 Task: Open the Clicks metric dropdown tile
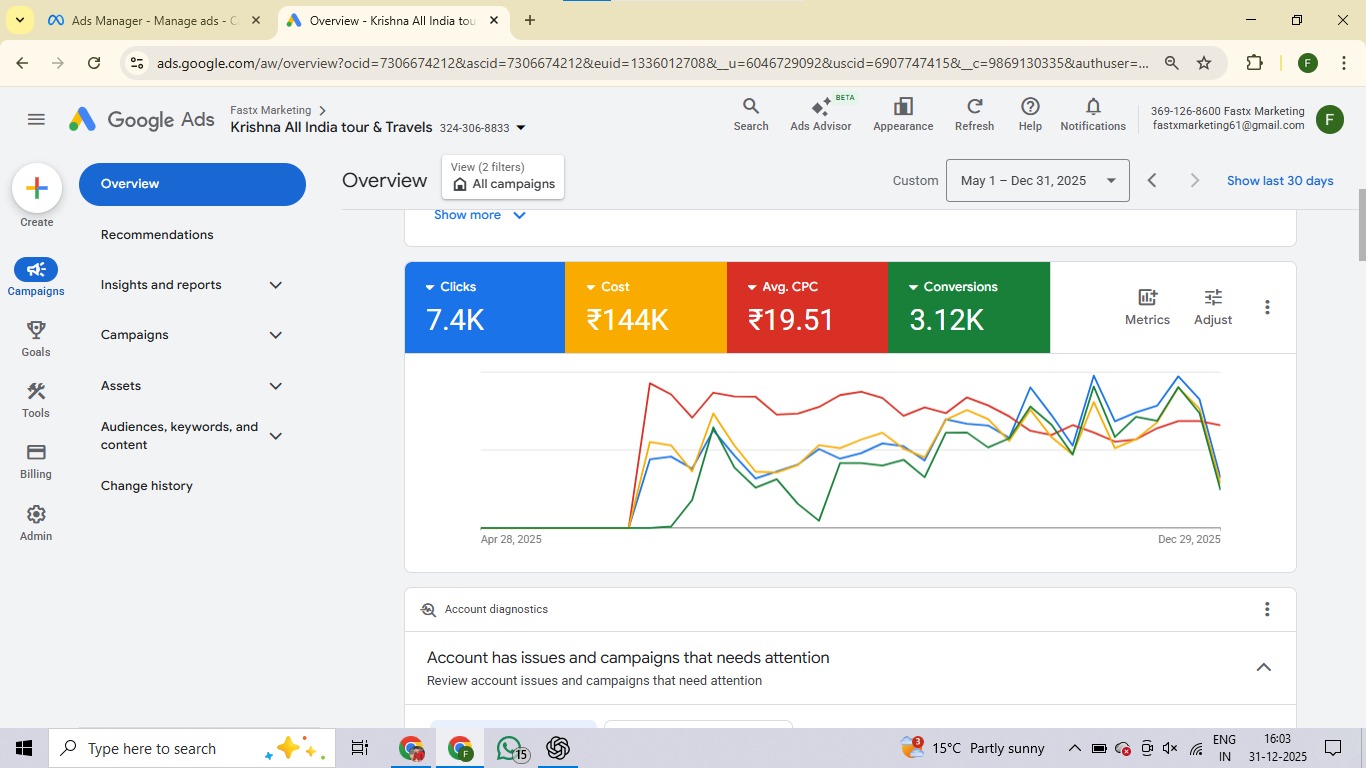point(452,287)
